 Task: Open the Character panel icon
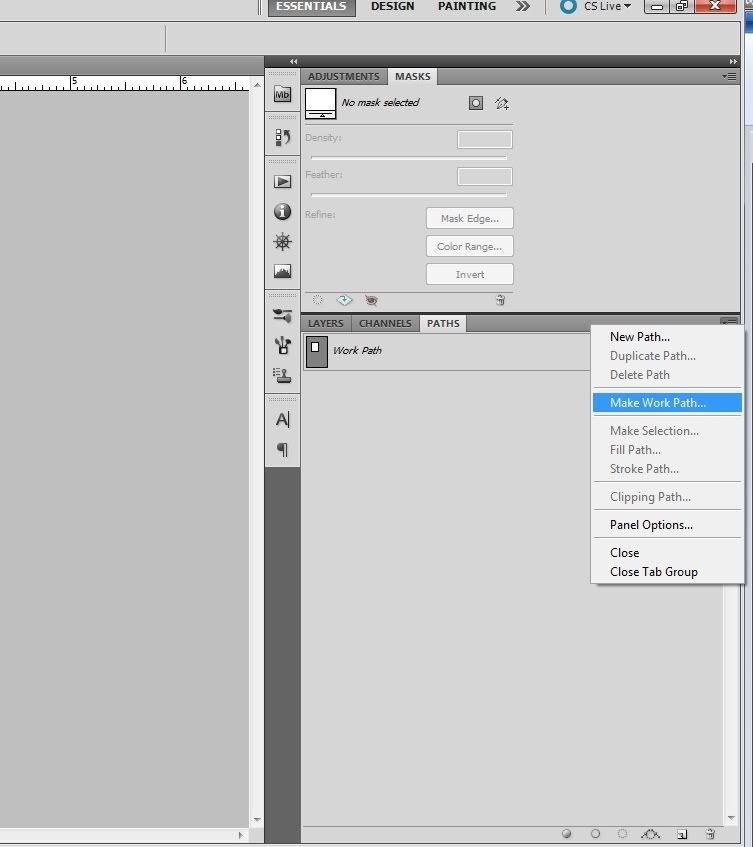(x=282, y=419)
